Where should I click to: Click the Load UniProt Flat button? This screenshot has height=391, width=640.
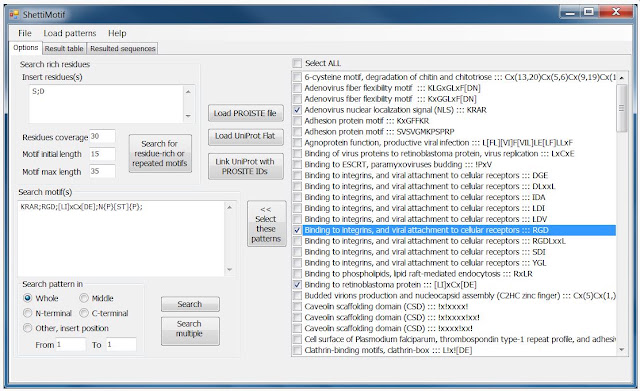[245, 136]
